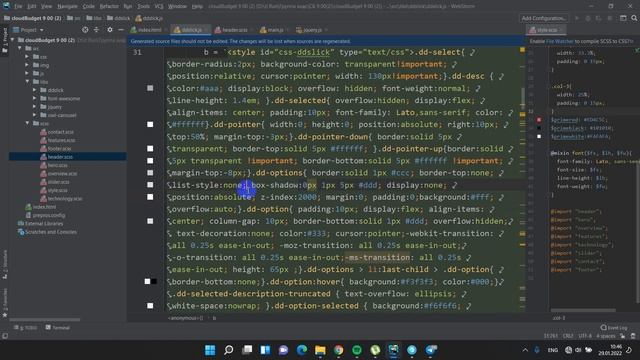This screenshot has width=640, height=360.
Task: Select header.scss in project tree
Action: pos(56,157)
